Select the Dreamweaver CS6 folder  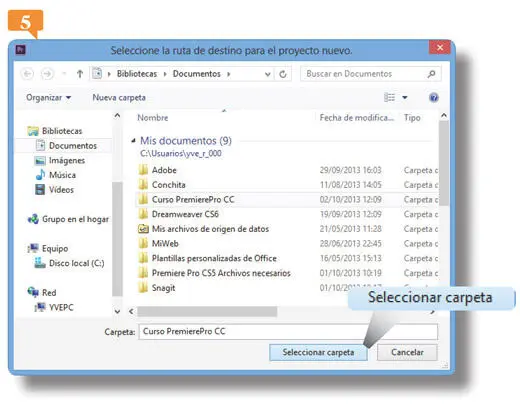pos(185,214)
